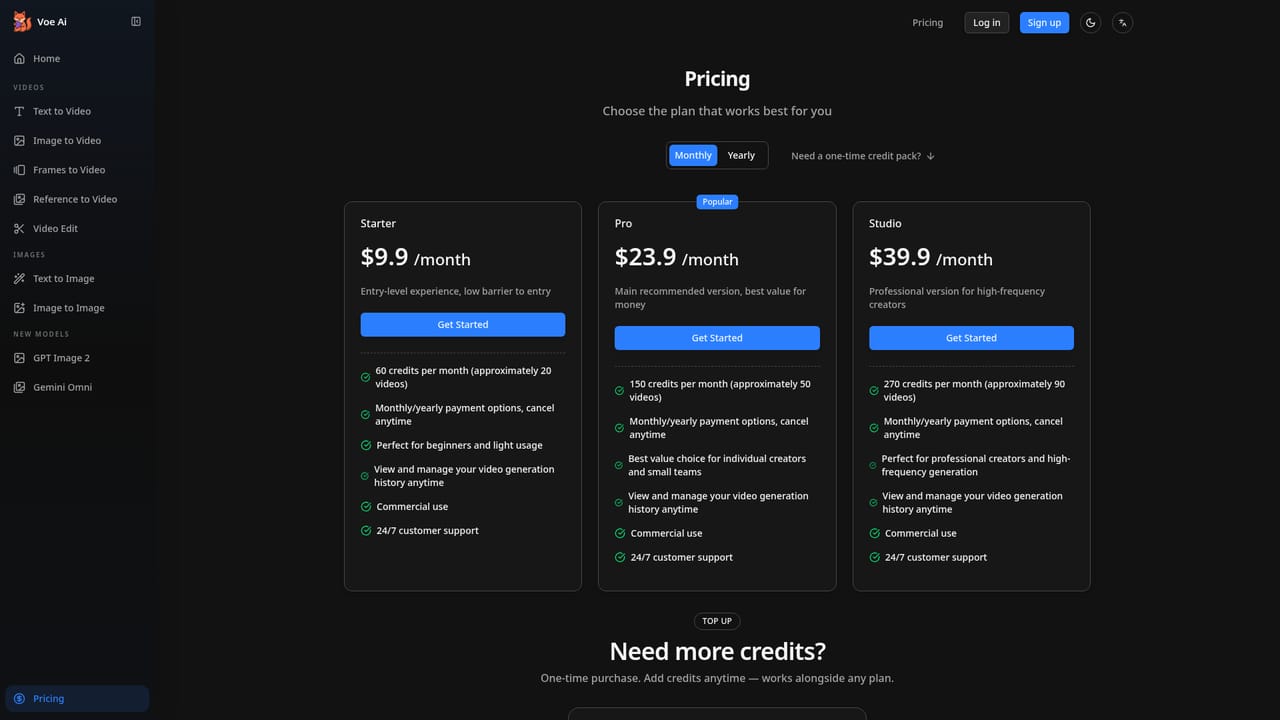Switch billing to Yearly
Viewport: 1280px width, 720px height.
(x=741, y=155)
